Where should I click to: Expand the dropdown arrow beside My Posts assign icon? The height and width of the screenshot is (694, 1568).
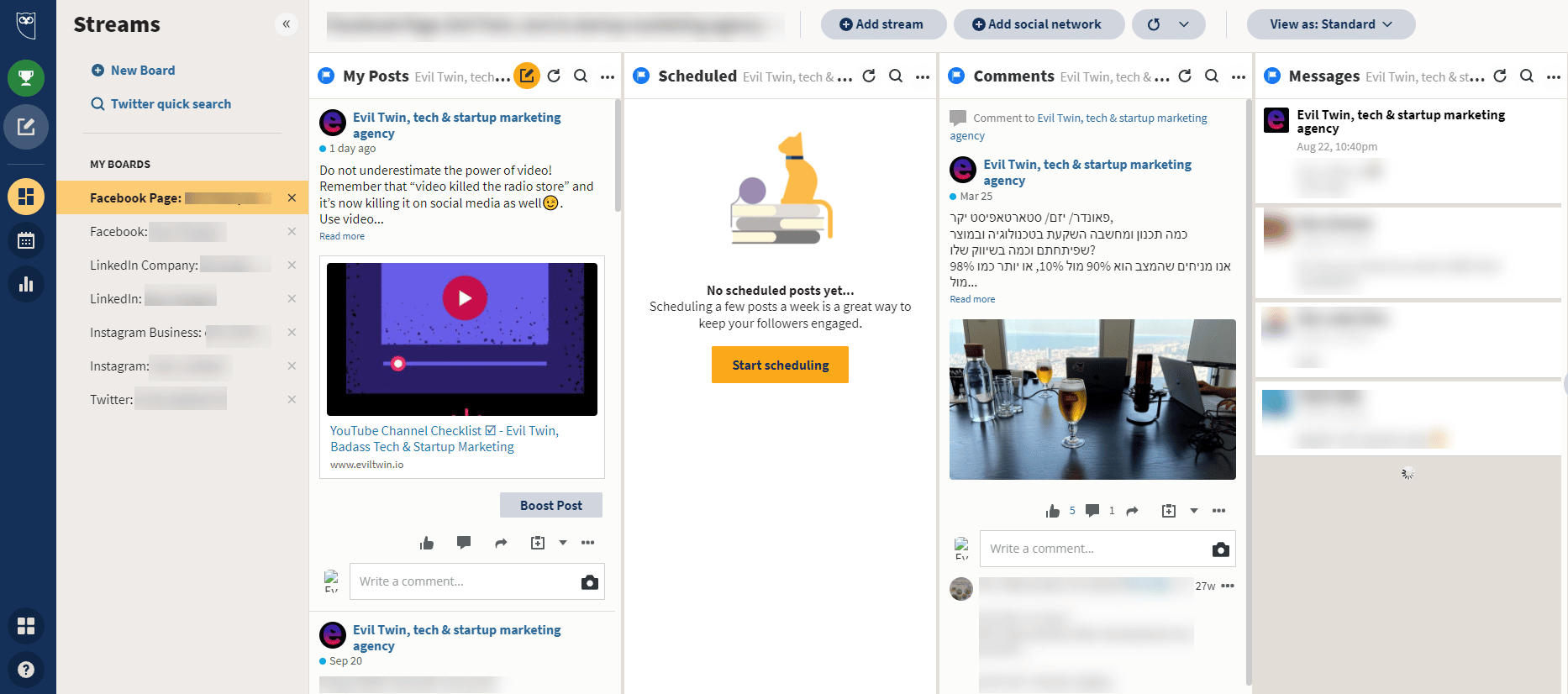pos(563,543)
